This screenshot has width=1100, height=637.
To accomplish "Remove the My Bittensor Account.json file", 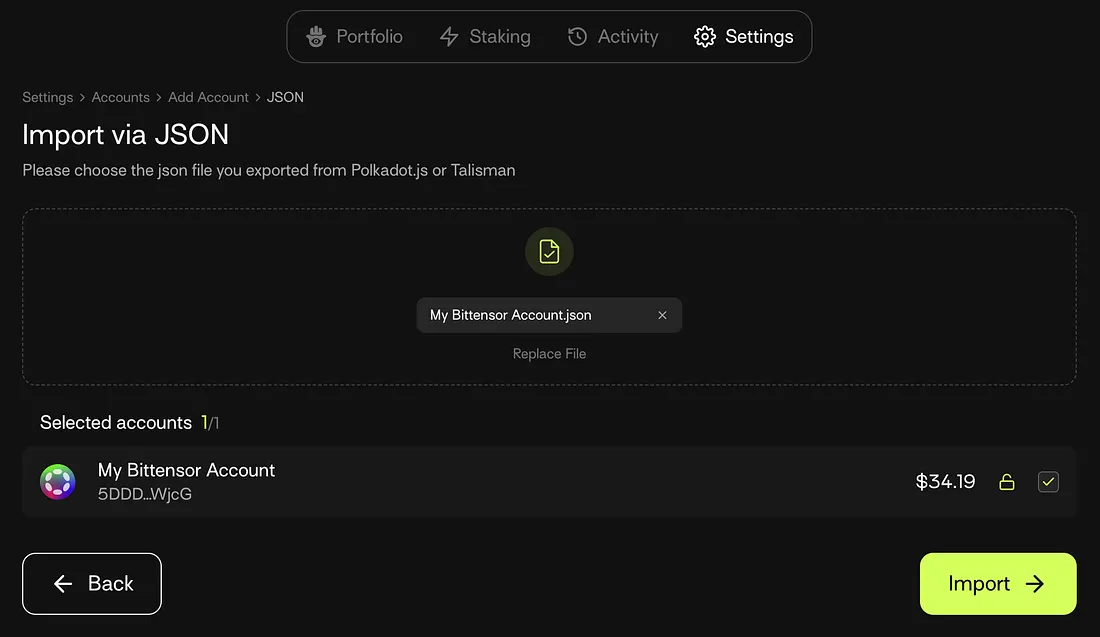I will (662, 315).
